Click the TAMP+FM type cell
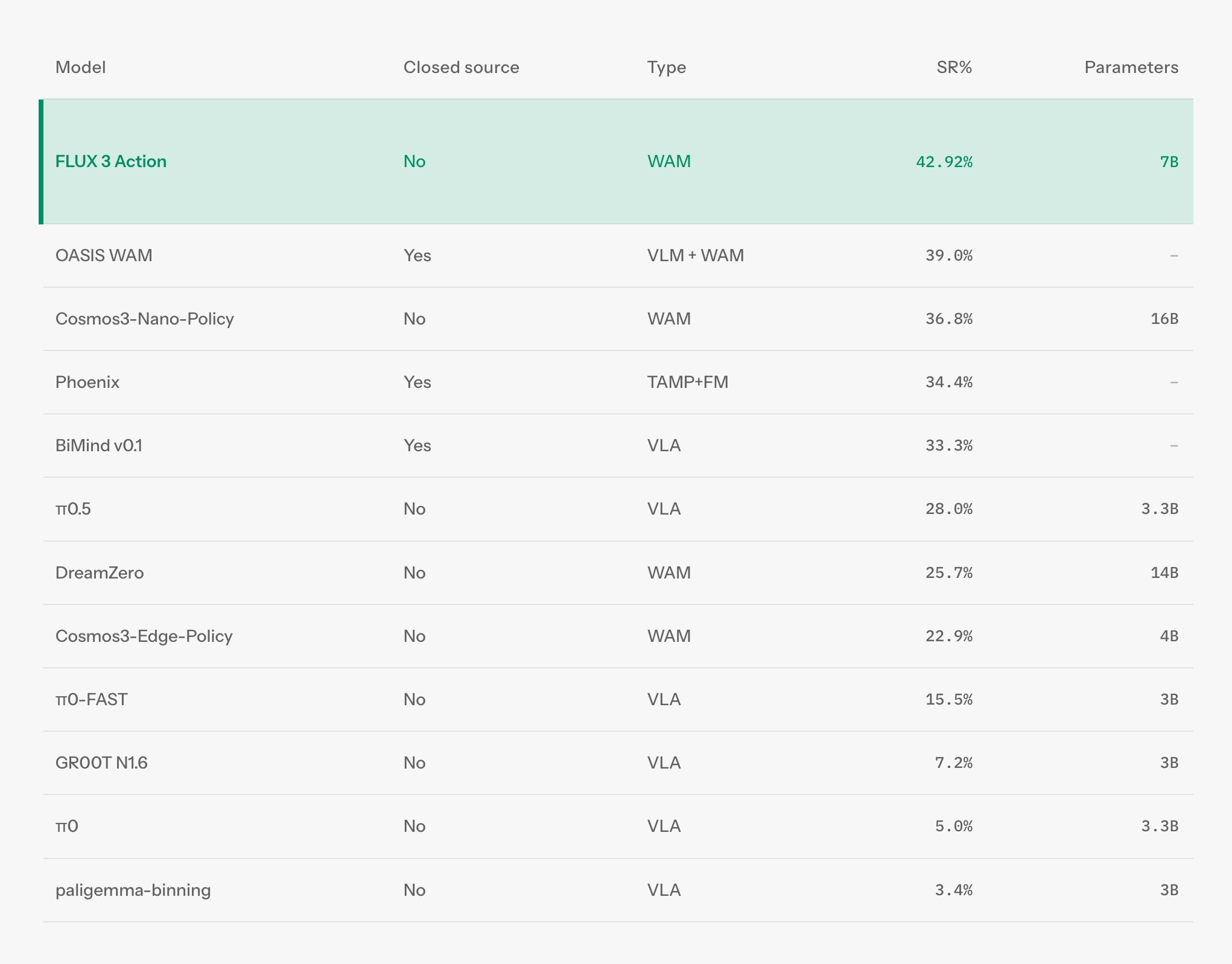The width and height of the screenshot is (1232, 964). 688,382
